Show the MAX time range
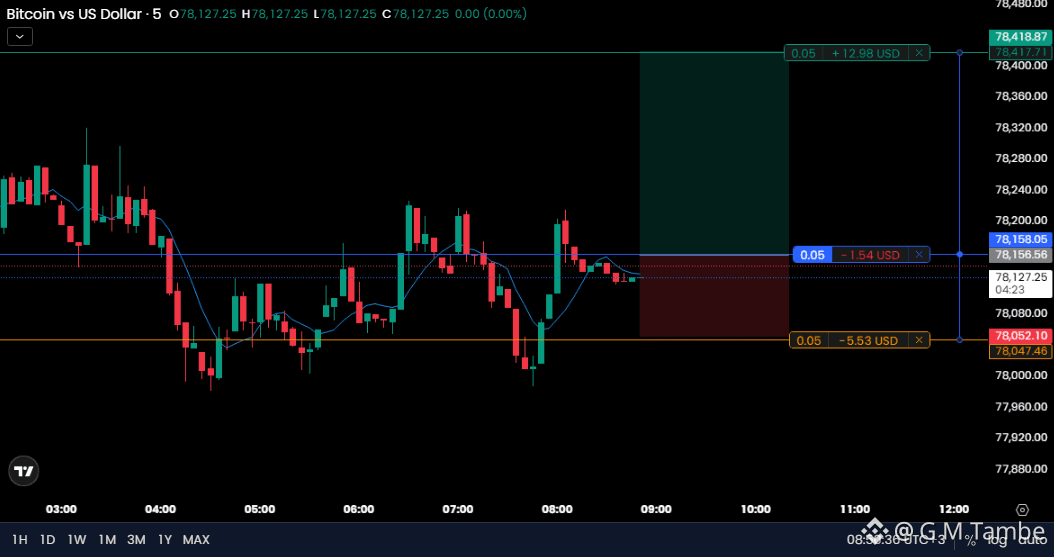The image size is (1054, 557). (196, 540)
